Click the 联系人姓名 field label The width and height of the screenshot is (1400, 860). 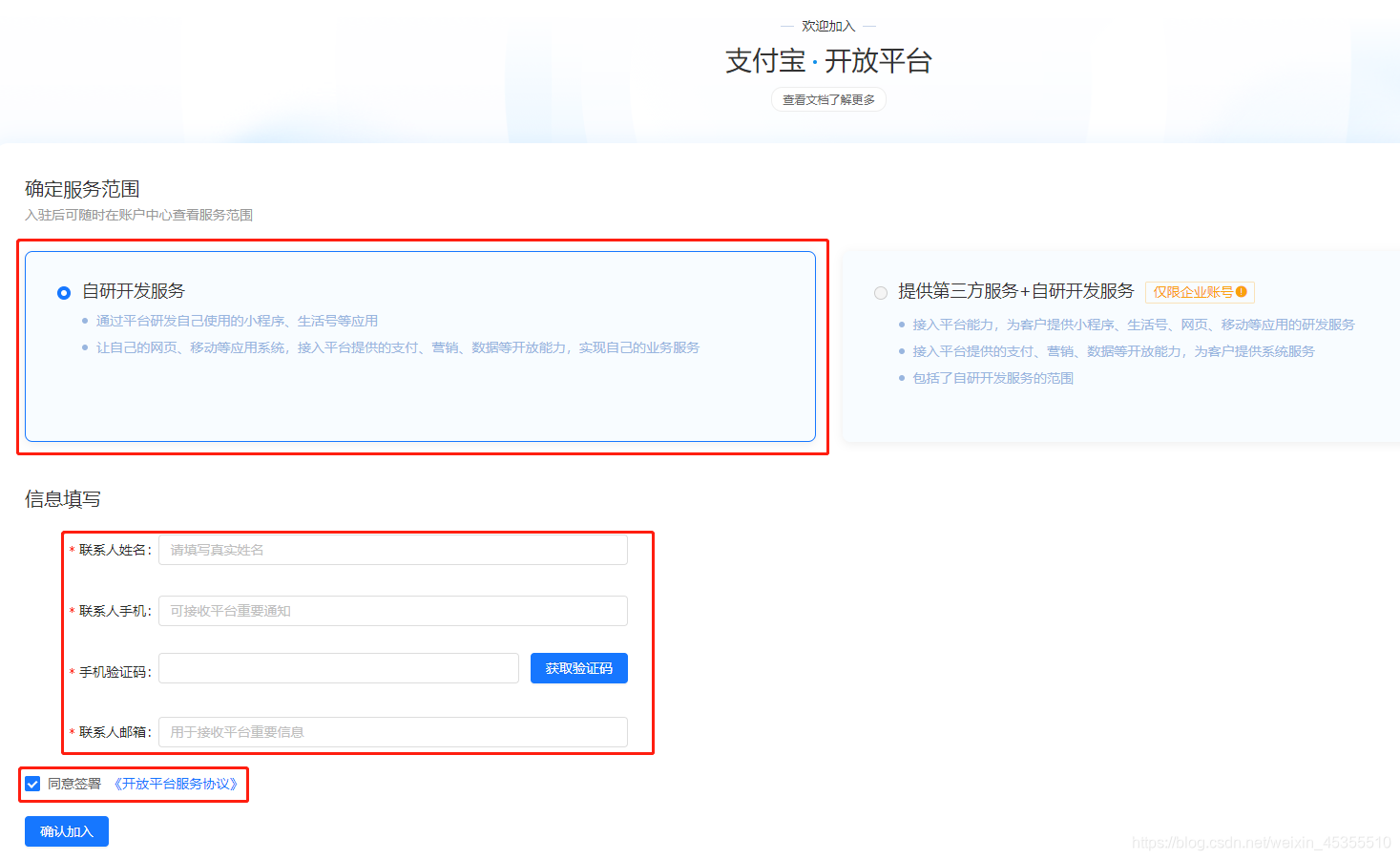[x=115, y=550]
